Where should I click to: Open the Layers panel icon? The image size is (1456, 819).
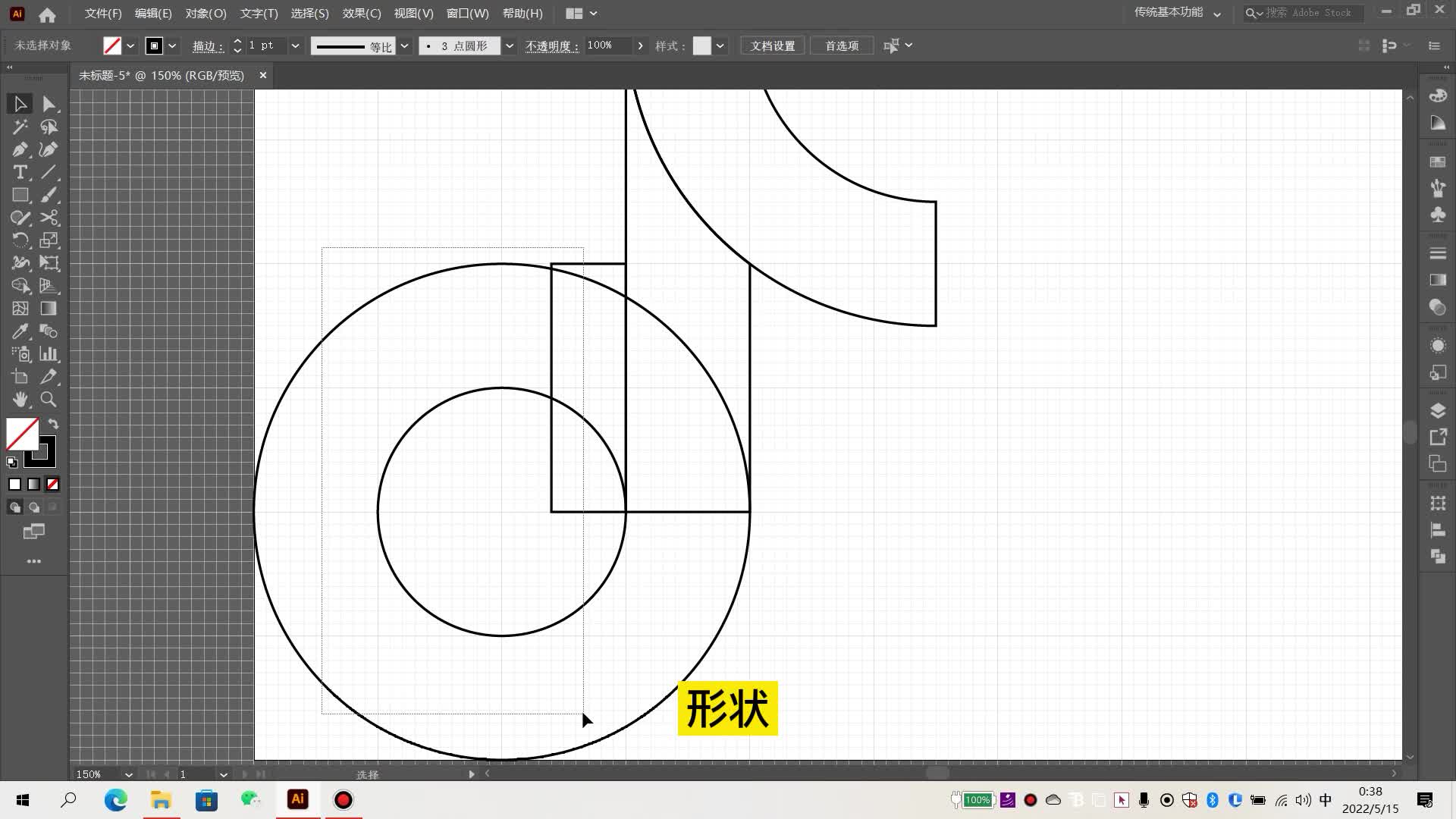(1437, 411)
